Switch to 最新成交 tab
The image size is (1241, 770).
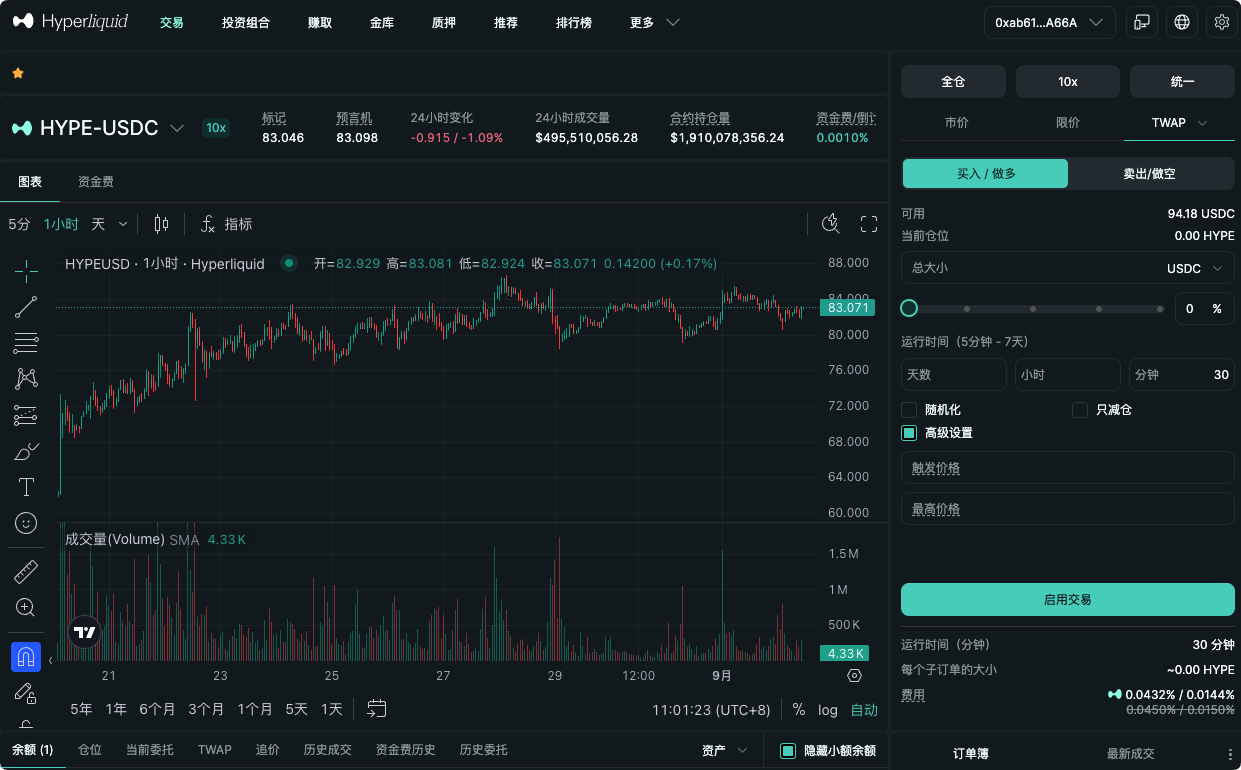(1130, 753)
